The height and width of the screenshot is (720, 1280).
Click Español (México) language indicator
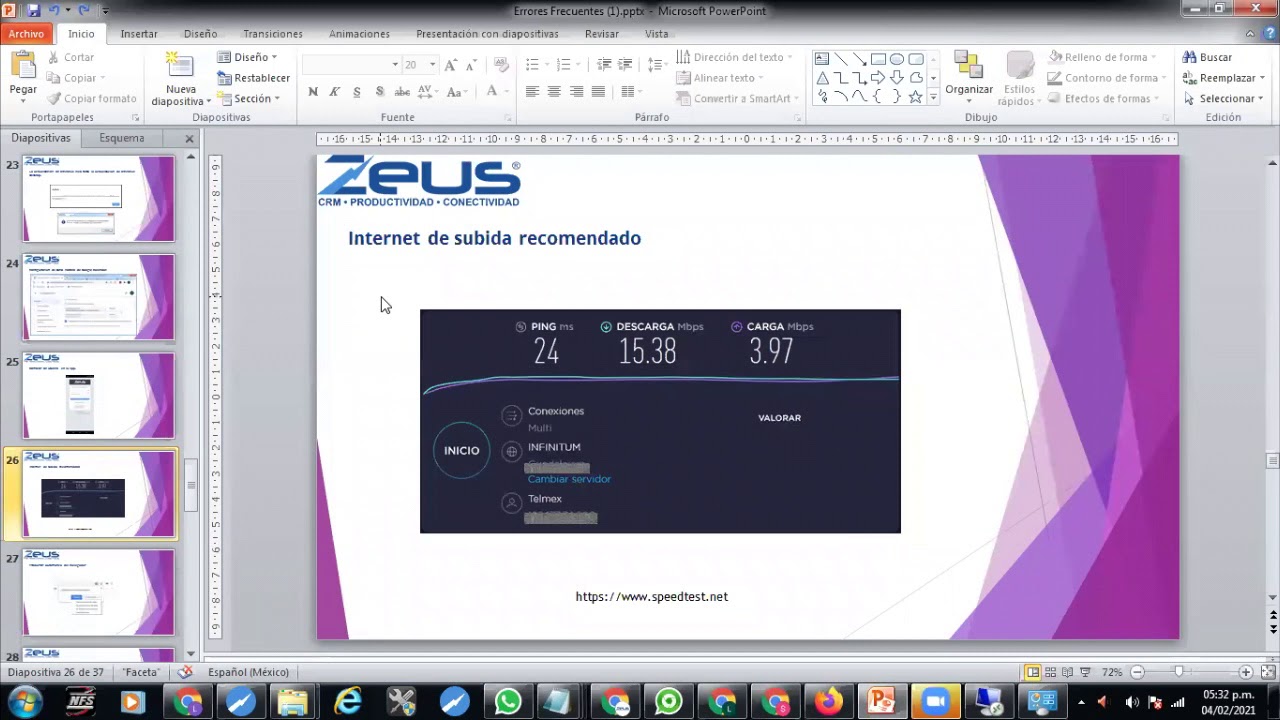coord(248,672)
